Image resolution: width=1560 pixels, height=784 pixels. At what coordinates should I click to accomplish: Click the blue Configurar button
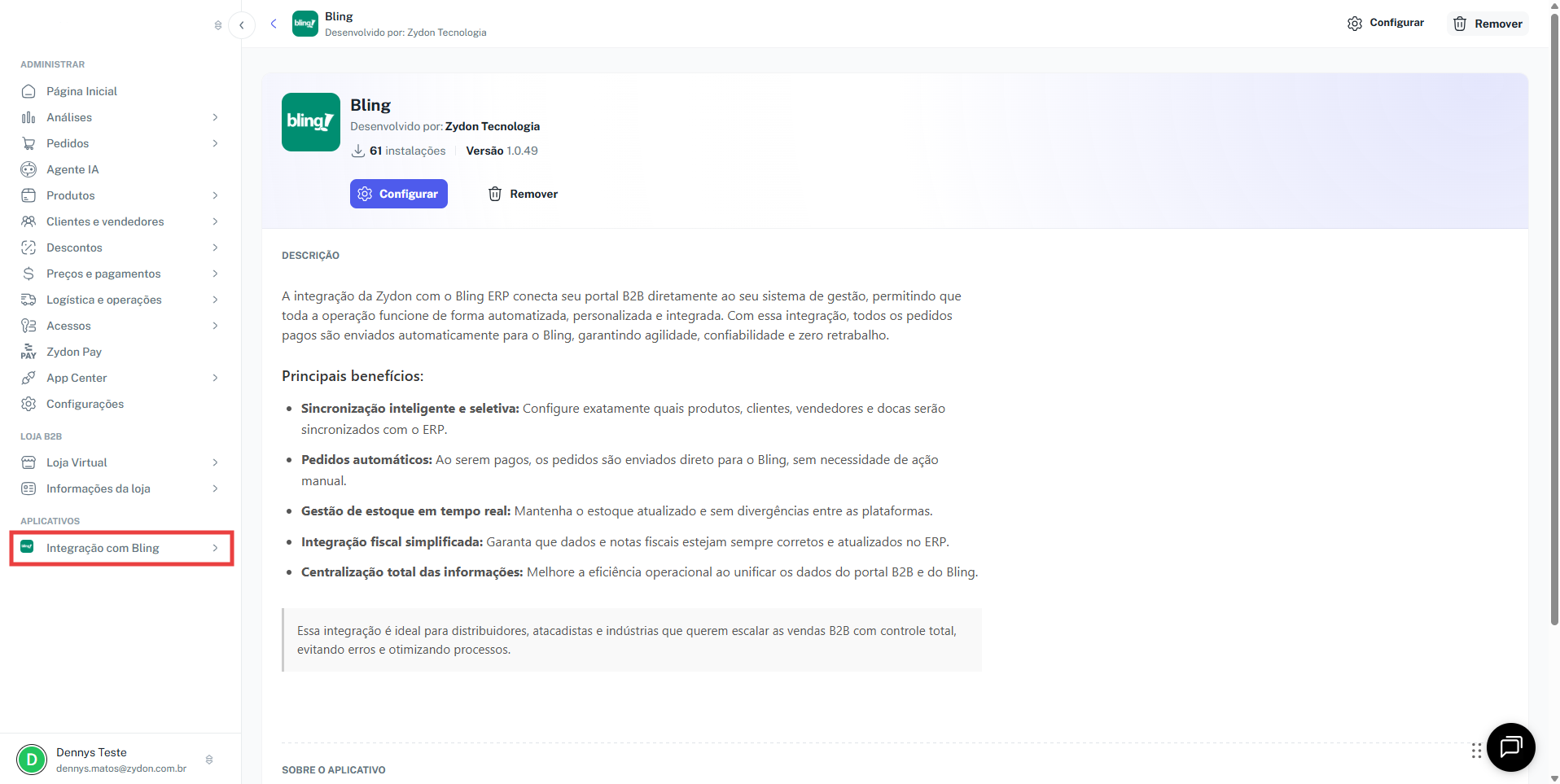(x=399, y=194)
